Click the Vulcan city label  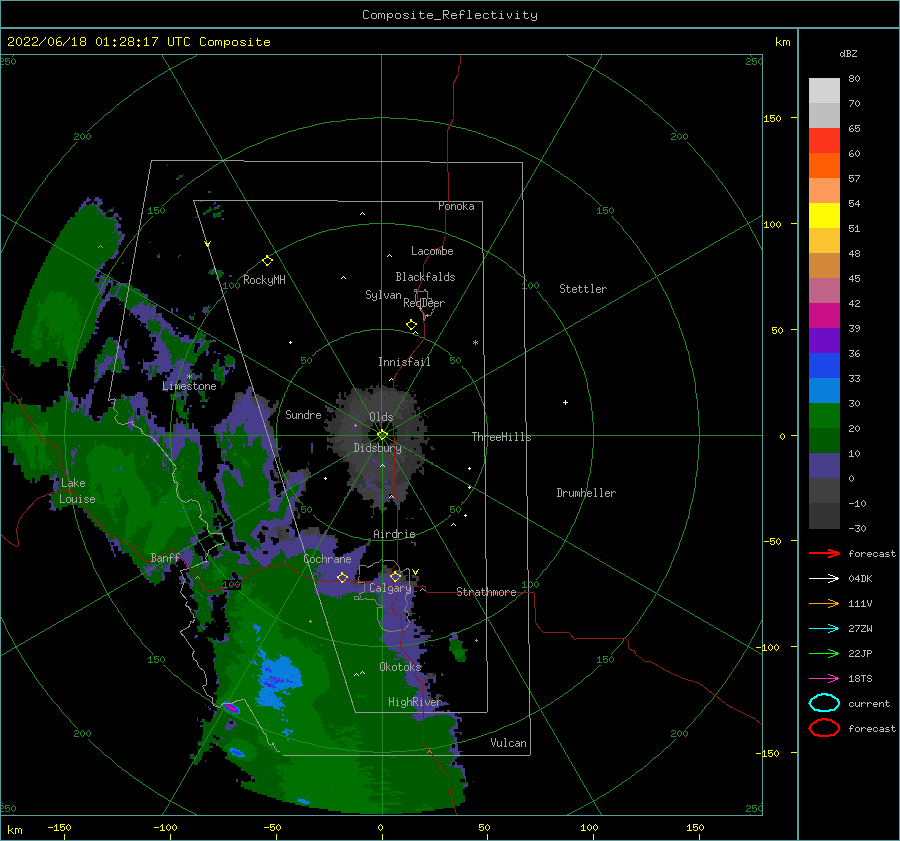[x=508, y=743]
